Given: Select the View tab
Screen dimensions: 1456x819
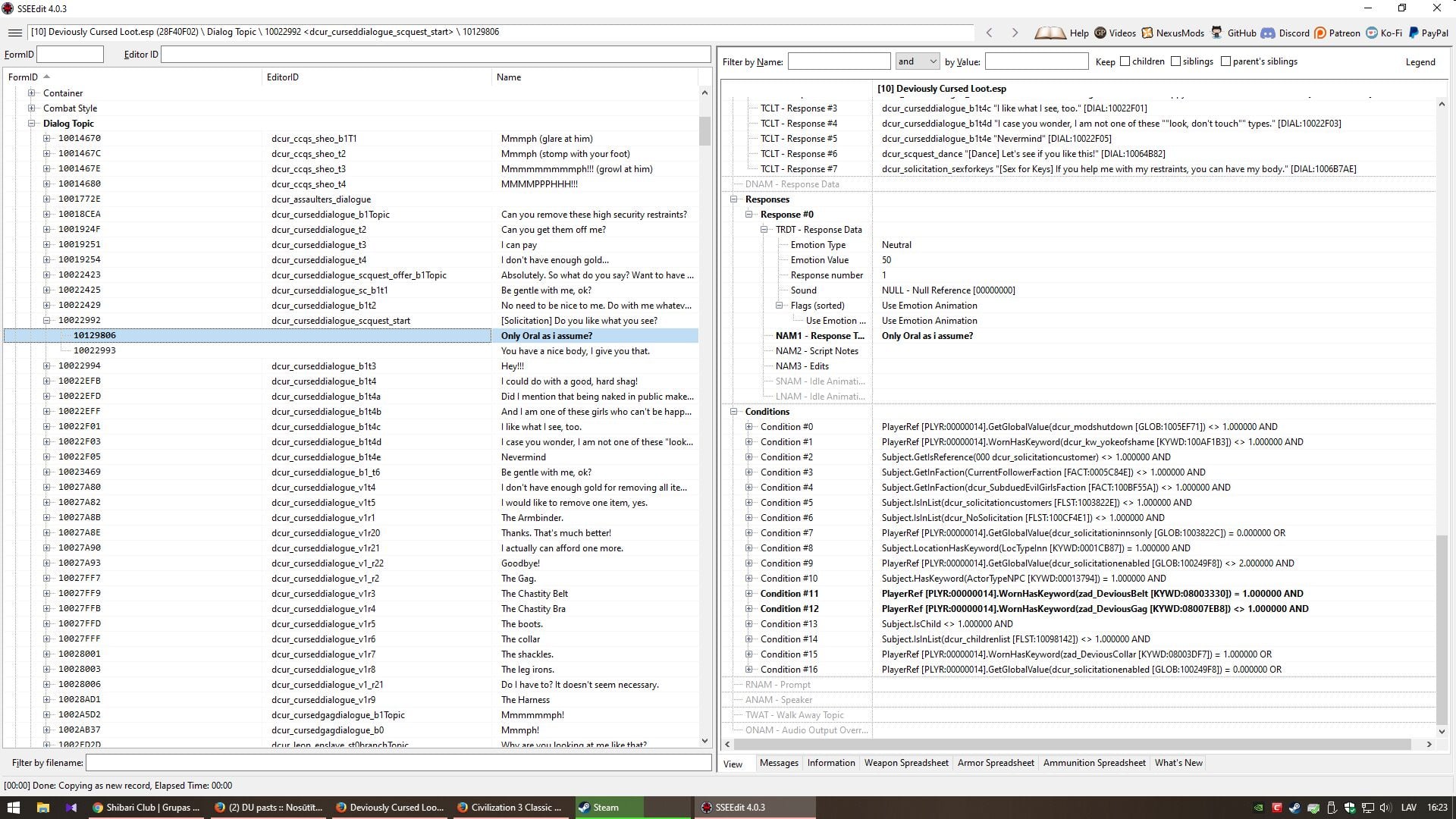Looking at the screenshot, I should 733,764.
